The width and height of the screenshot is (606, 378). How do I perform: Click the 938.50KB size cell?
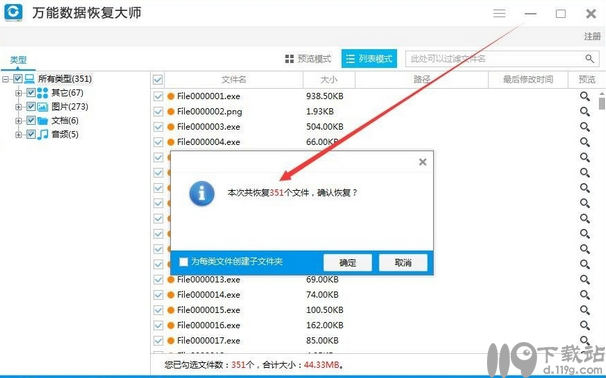click(x=325, y=96)
